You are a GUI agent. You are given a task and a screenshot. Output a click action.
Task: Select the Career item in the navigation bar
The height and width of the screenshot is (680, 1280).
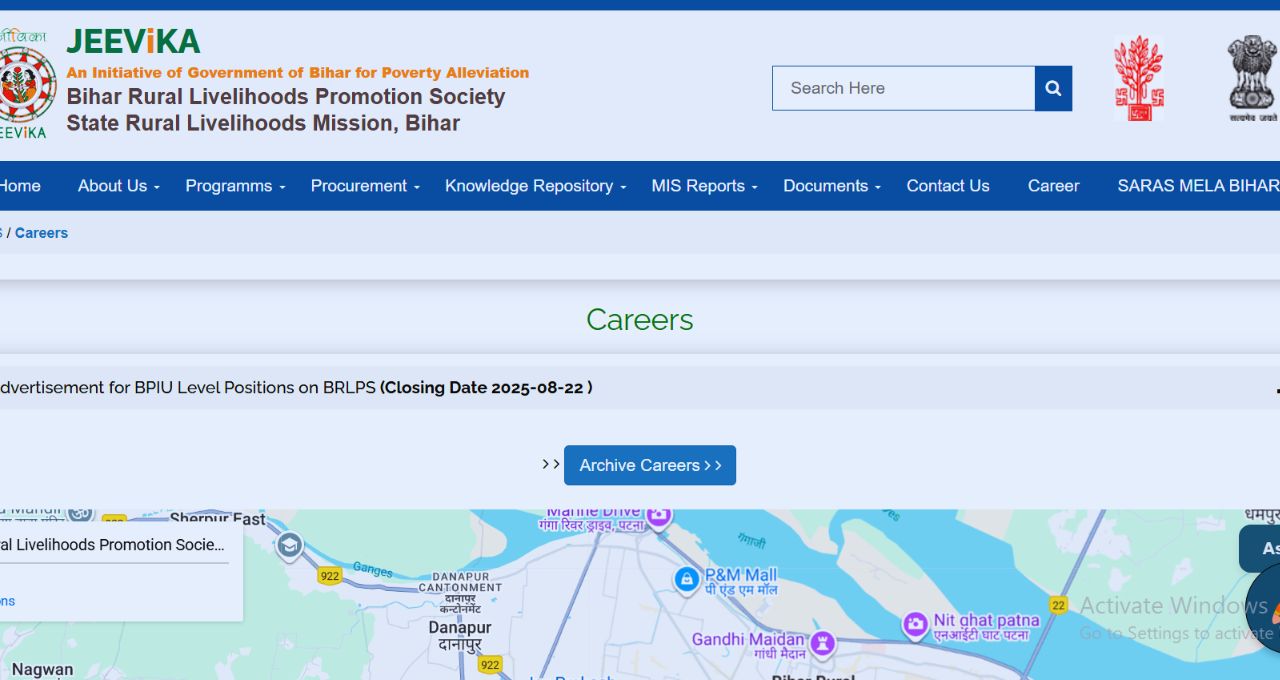pos(1054,186)
